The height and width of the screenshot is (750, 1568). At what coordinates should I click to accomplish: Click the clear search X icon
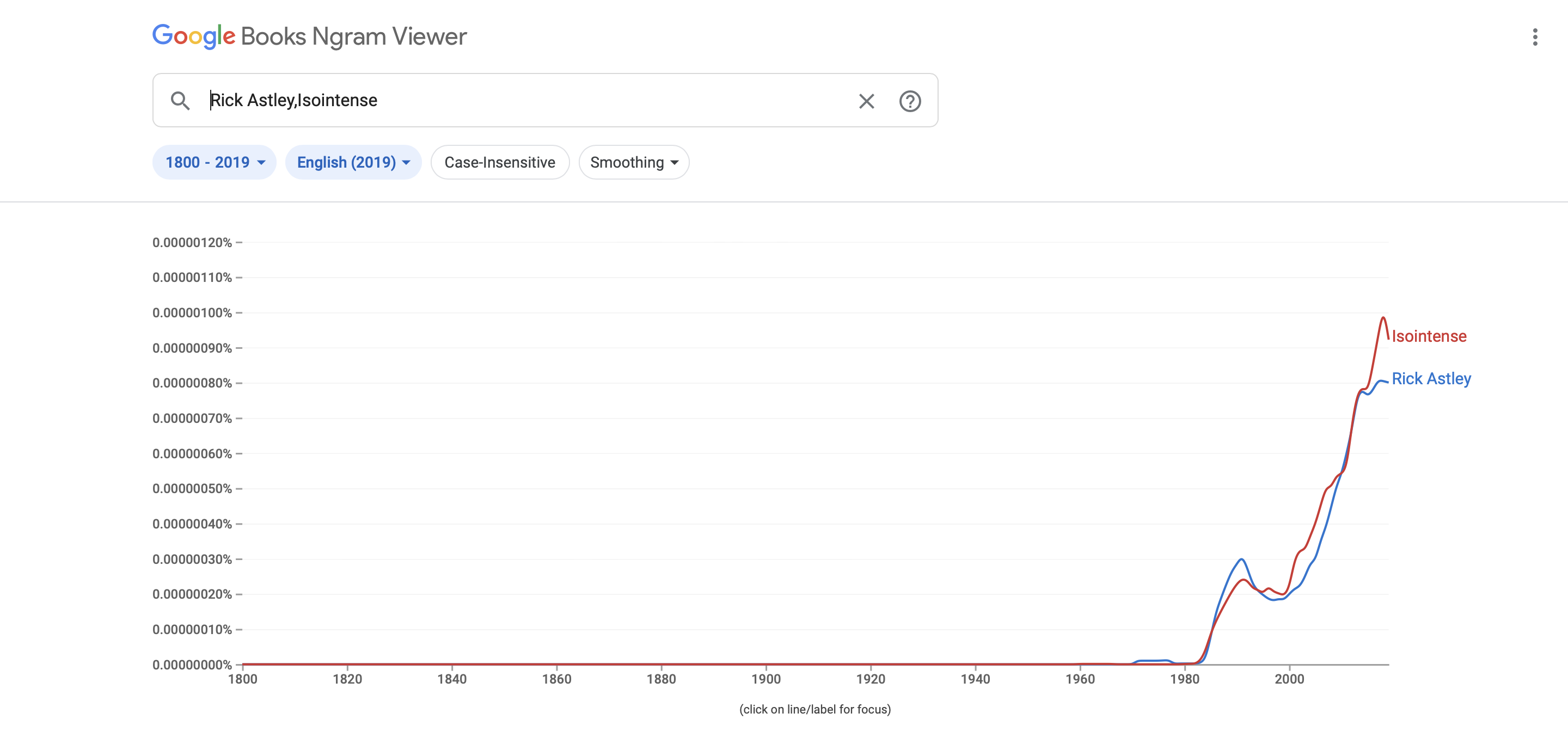(867, 101)
